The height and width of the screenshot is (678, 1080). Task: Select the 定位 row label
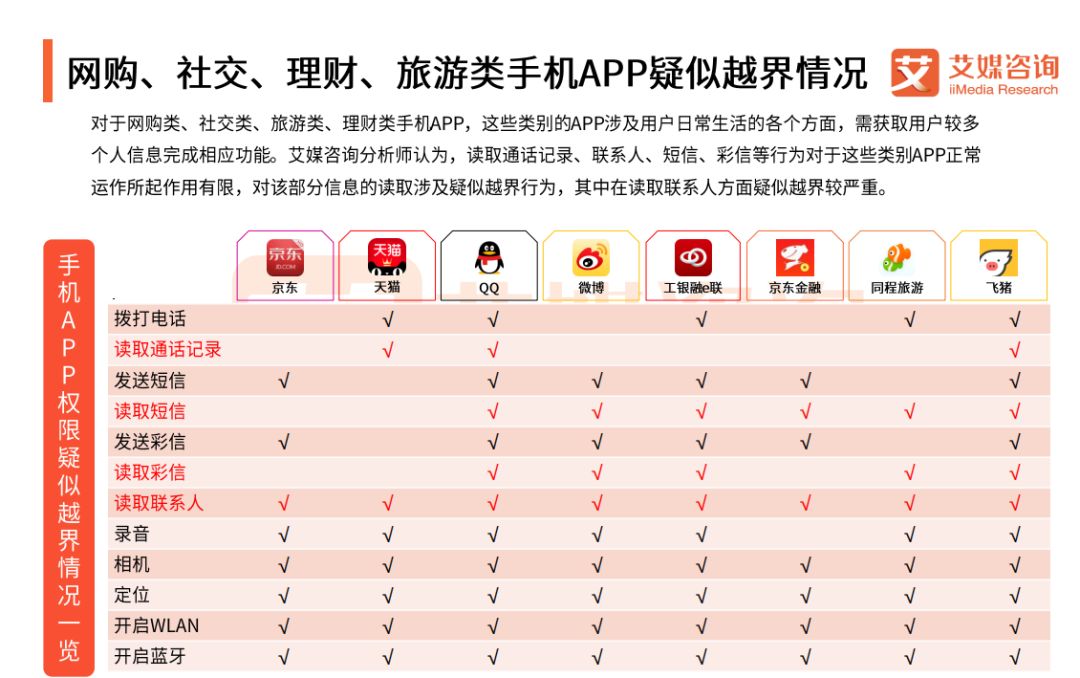132,595
